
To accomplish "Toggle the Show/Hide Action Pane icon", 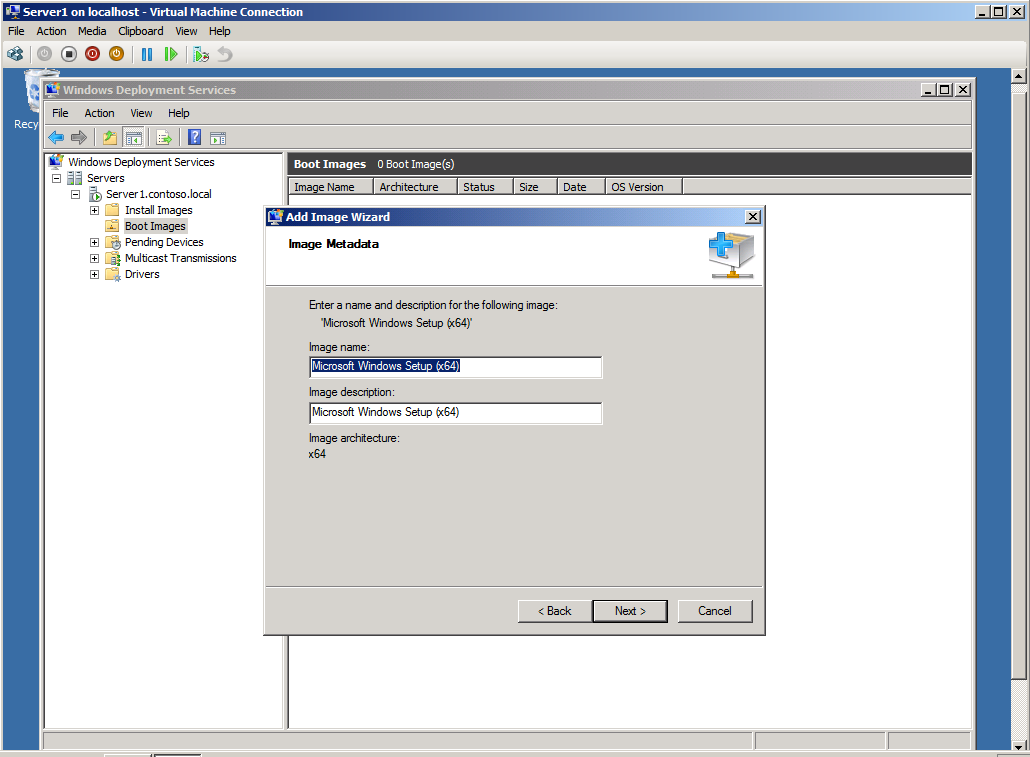I will (x=218, y=137).
